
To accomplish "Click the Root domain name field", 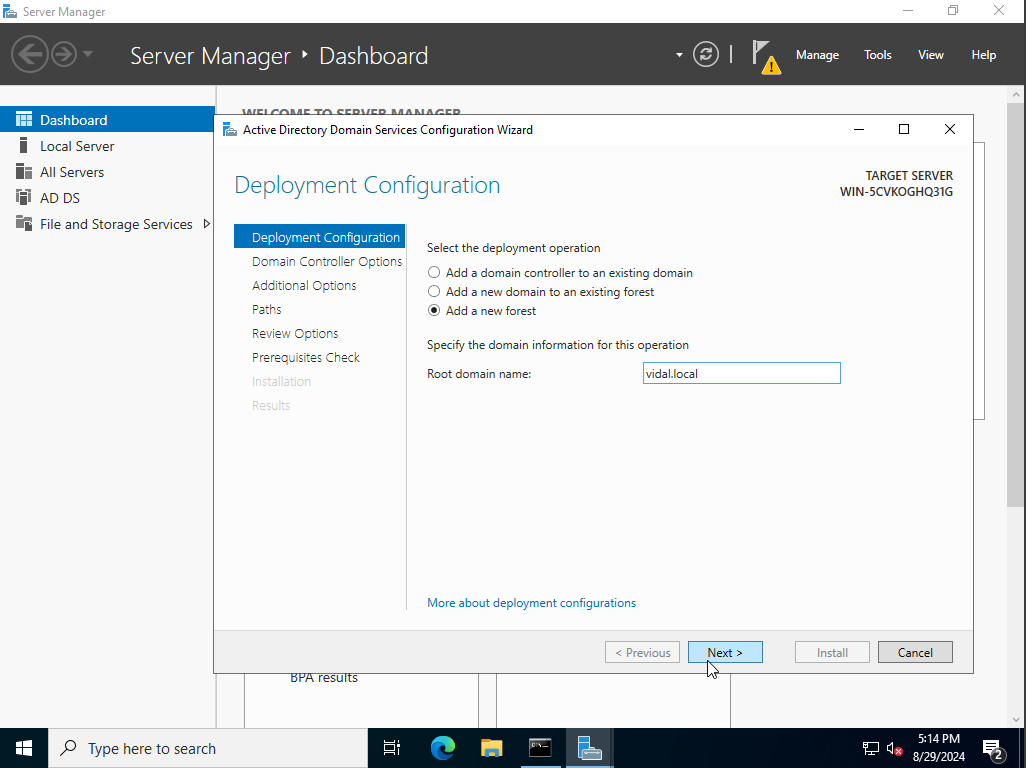I will coord(741,374).
